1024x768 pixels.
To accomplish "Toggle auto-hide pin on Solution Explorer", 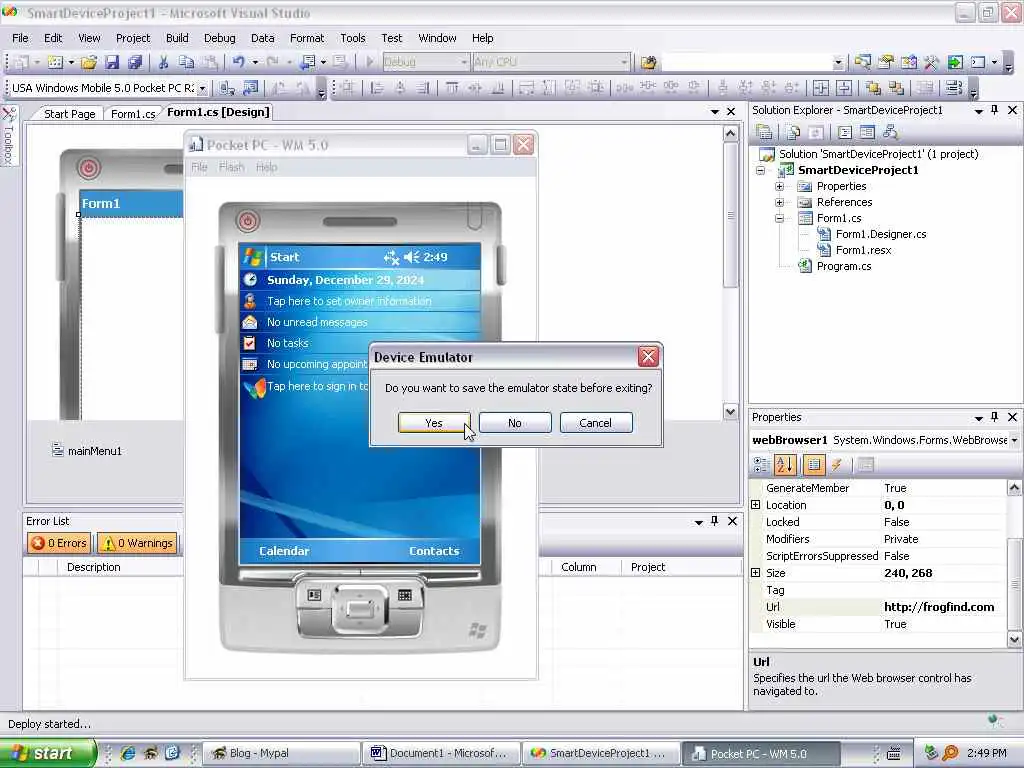I will pos(995,110).
